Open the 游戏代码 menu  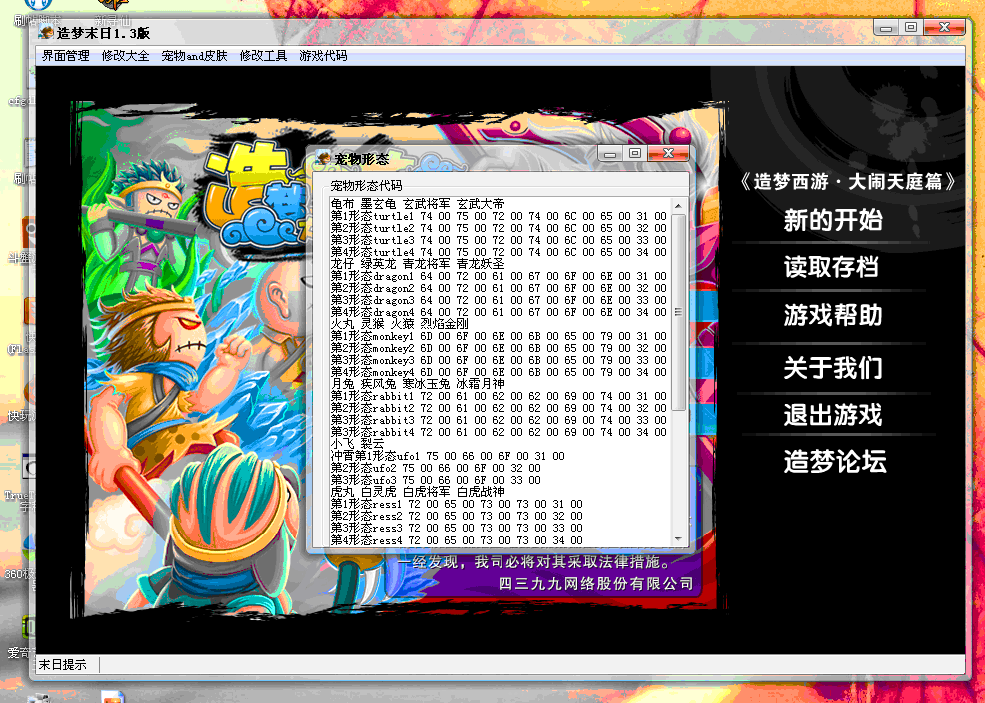point(323,56)
